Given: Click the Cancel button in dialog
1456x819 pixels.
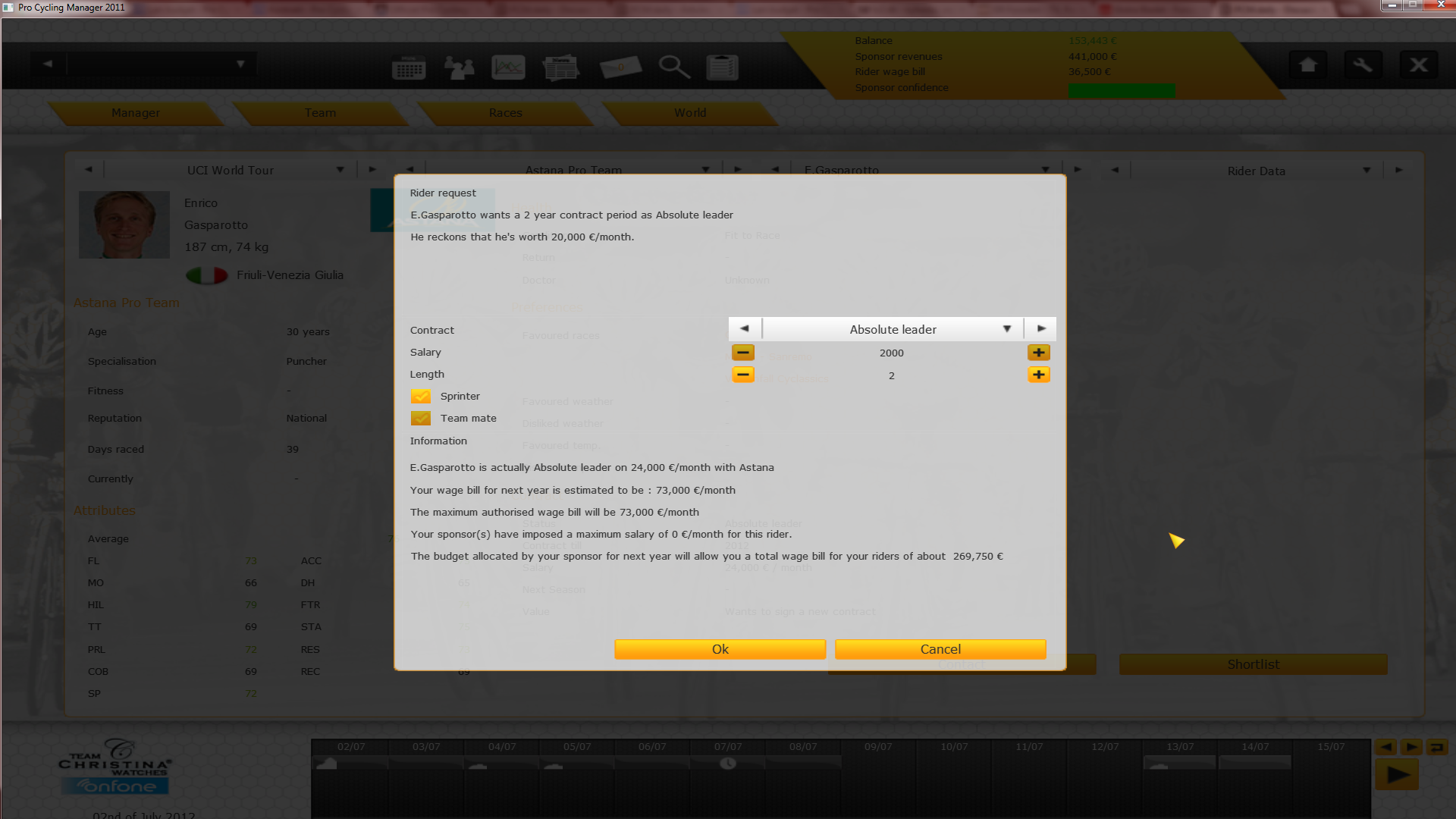Looking at the screenshot, I should tap(940, 649).
